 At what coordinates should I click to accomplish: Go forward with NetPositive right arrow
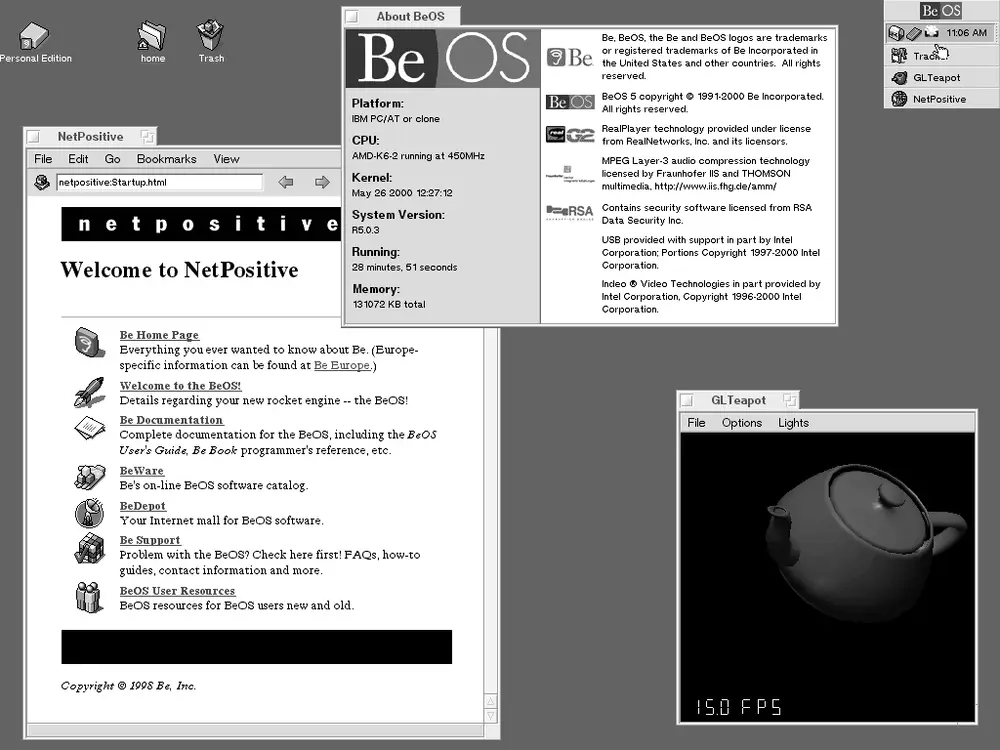(x=322, y=182)
